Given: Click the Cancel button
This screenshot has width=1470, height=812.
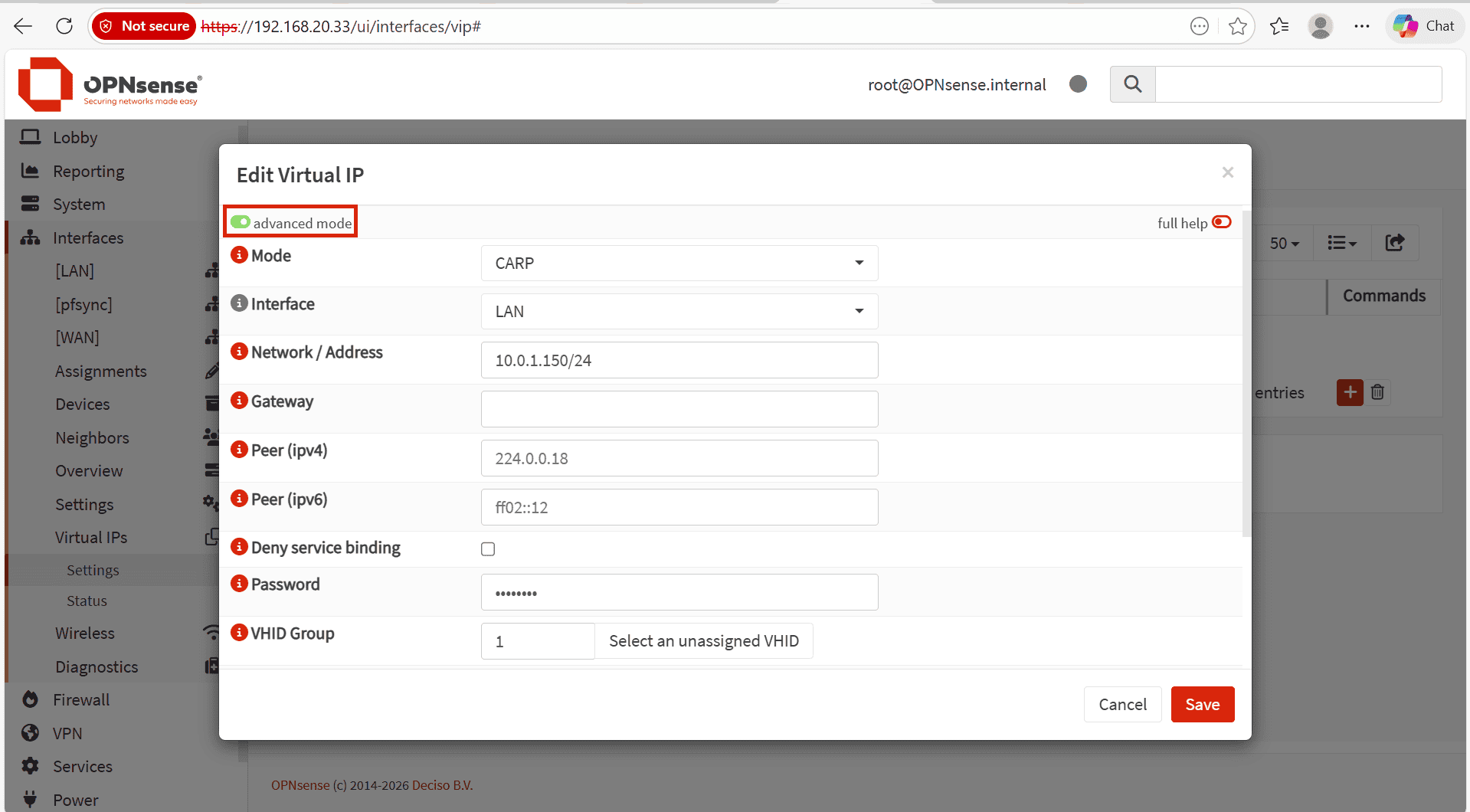Looking at the screenshot, I should pyautogui.click(x=1122, y=704).
